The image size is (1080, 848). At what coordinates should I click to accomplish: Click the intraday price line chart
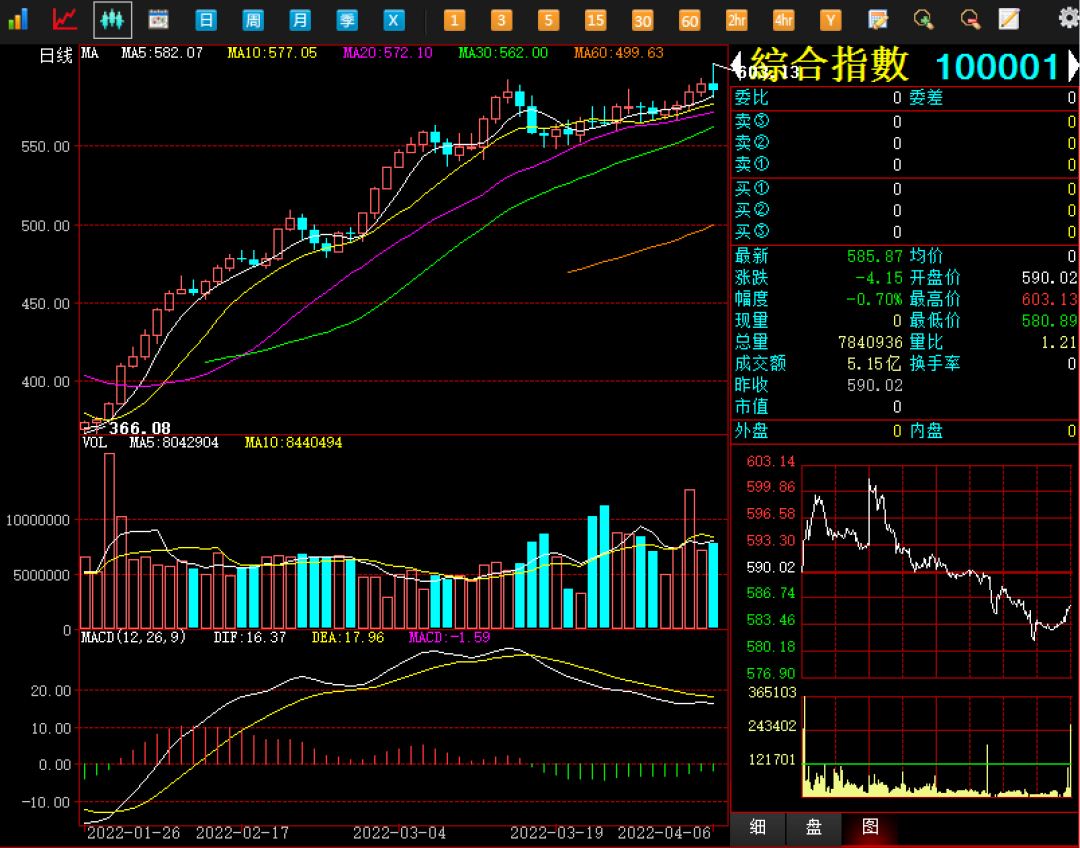point(937,572)
